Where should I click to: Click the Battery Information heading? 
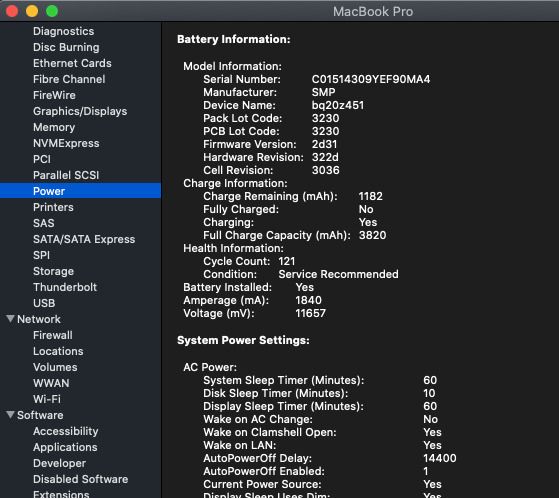234,39
